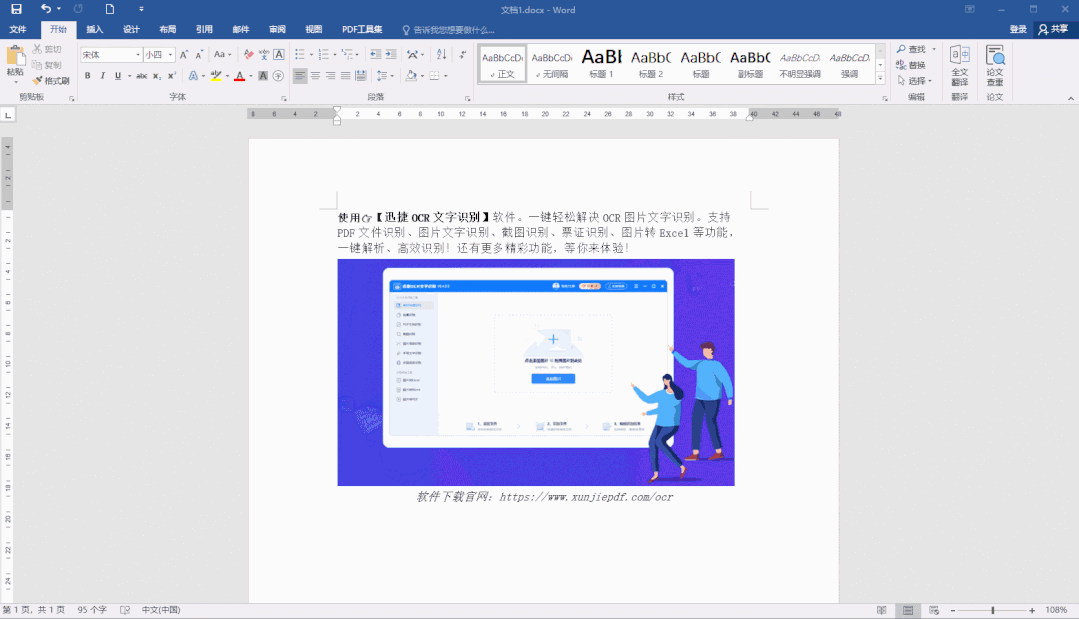Apply subscript formatting
Screen dimensions: 1079x619
coord(157,76)
